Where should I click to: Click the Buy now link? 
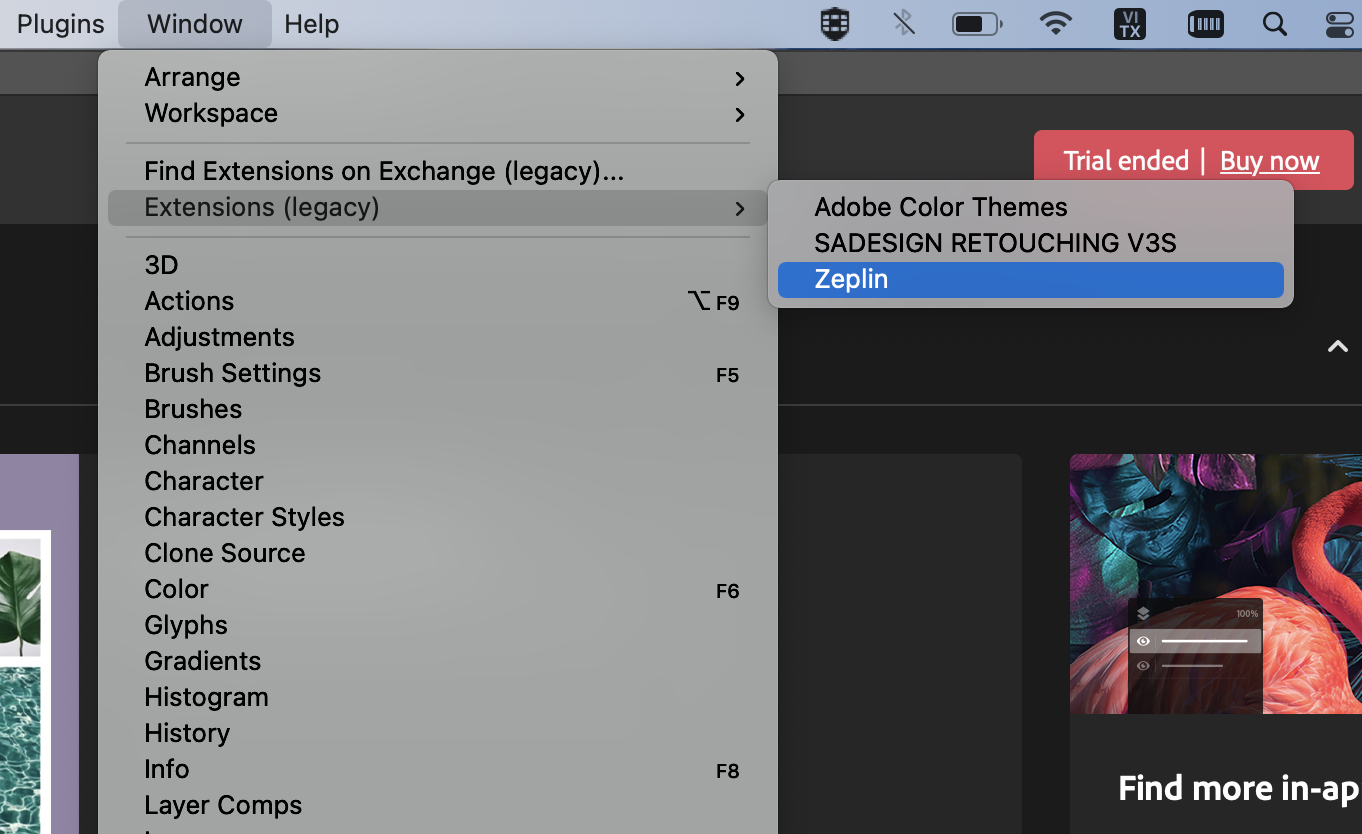point(1269,161)
